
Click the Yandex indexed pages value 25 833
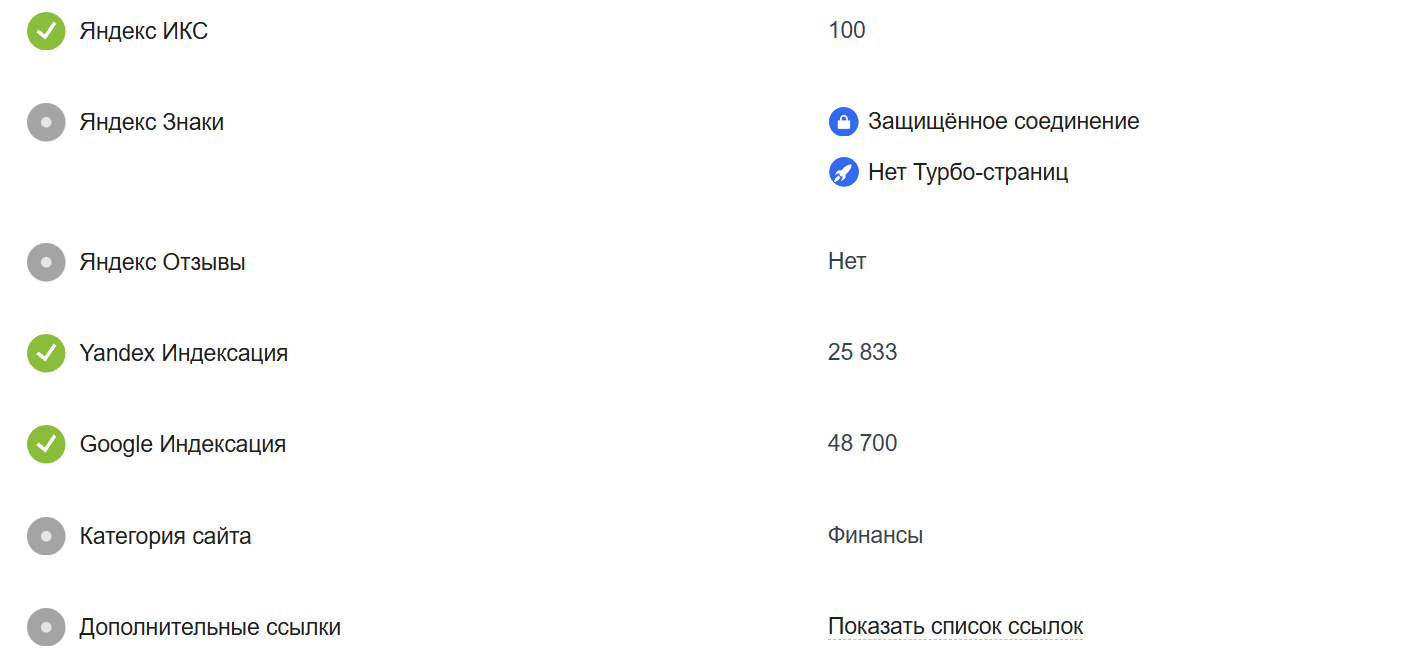click(x=862, y=352)
